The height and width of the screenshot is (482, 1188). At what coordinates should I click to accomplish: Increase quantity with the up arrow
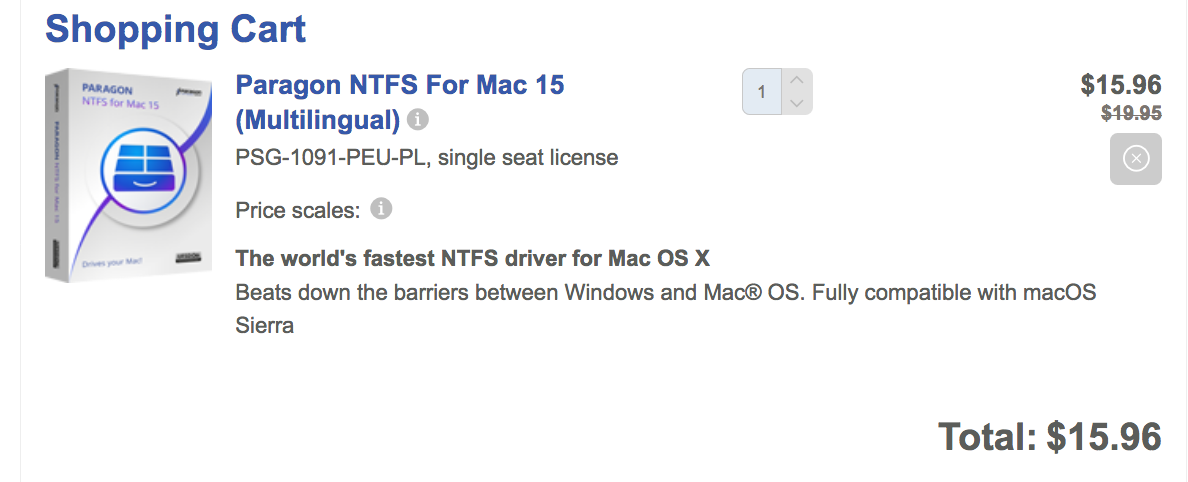pyautogui.click(x=796, y=80)
